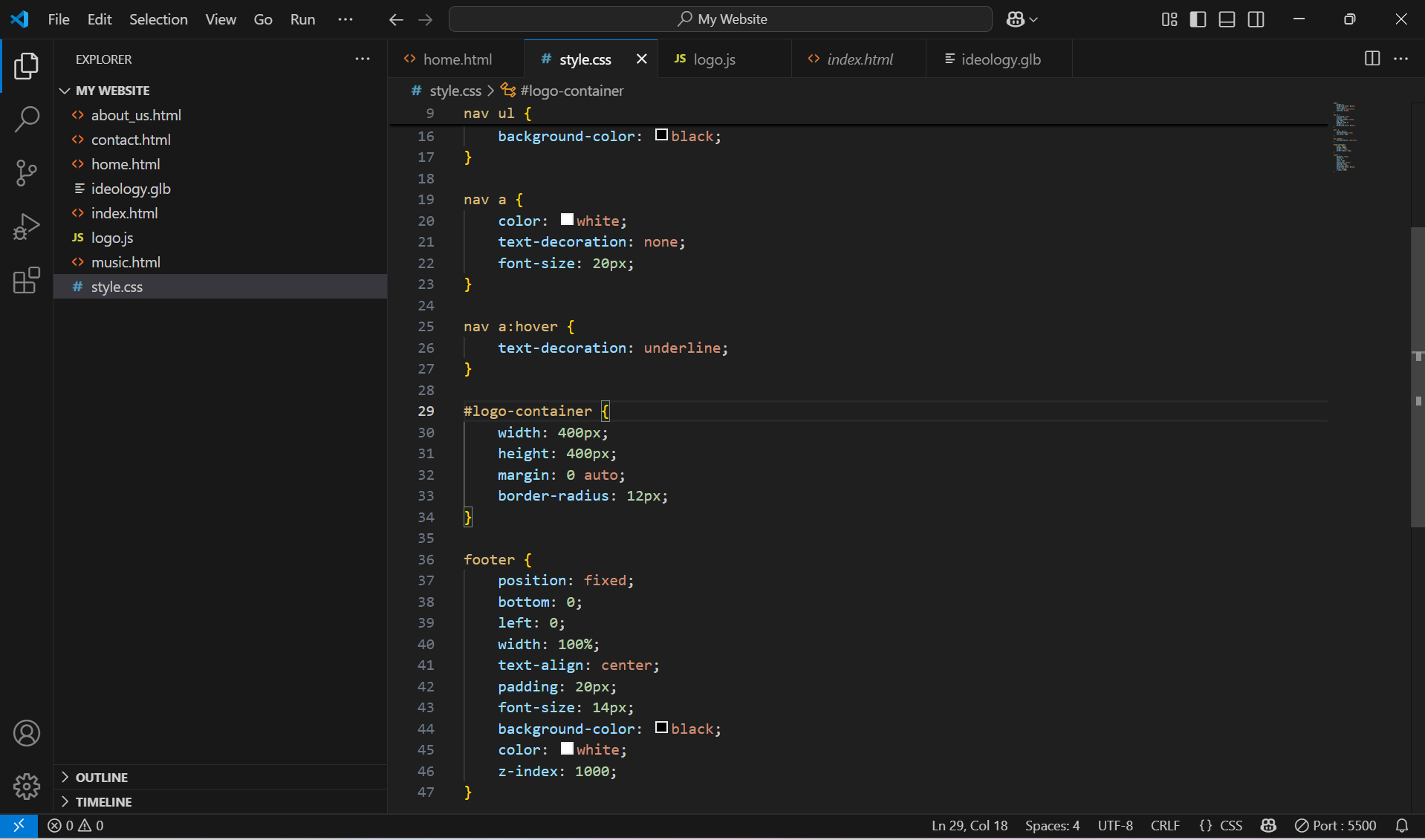Screen dimensions: 1425x840
Task: Switch to the home.html tab
Action: click(455, 59)
